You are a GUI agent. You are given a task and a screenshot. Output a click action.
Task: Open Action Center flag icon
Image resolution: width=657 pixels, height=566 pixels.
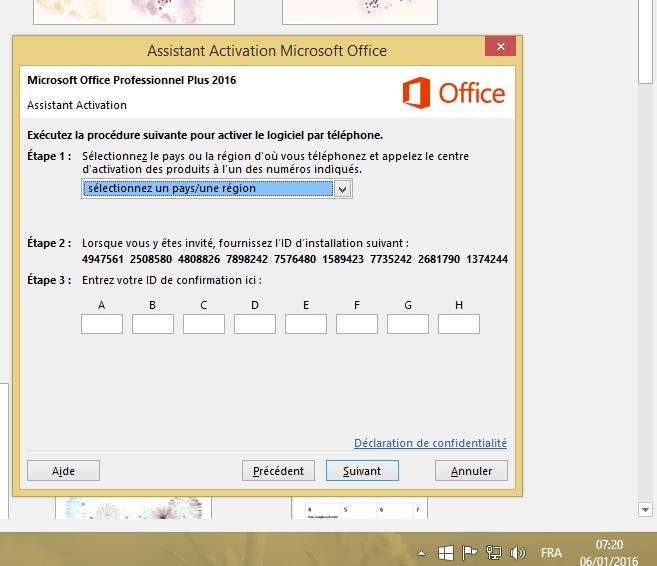point(469,553)
